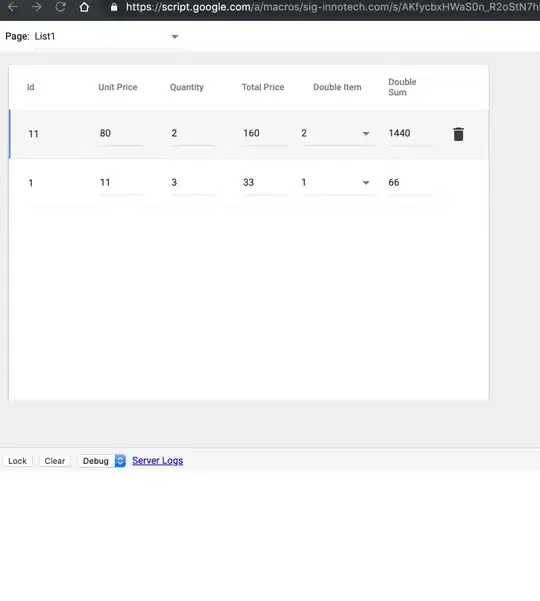Expand Double Item dropdown showing 1
Viewport: 540px width, 601px height.
[x=338, y=182]
